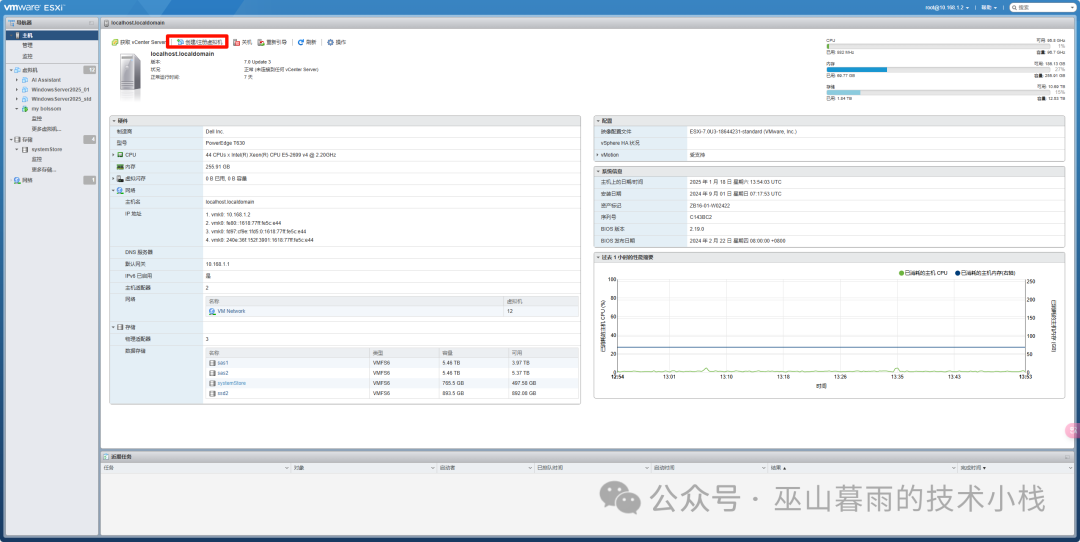Toggle the host CPU consumed legend item
Viewport: 1080px width, 542px height.
click(x=901, y=272)
